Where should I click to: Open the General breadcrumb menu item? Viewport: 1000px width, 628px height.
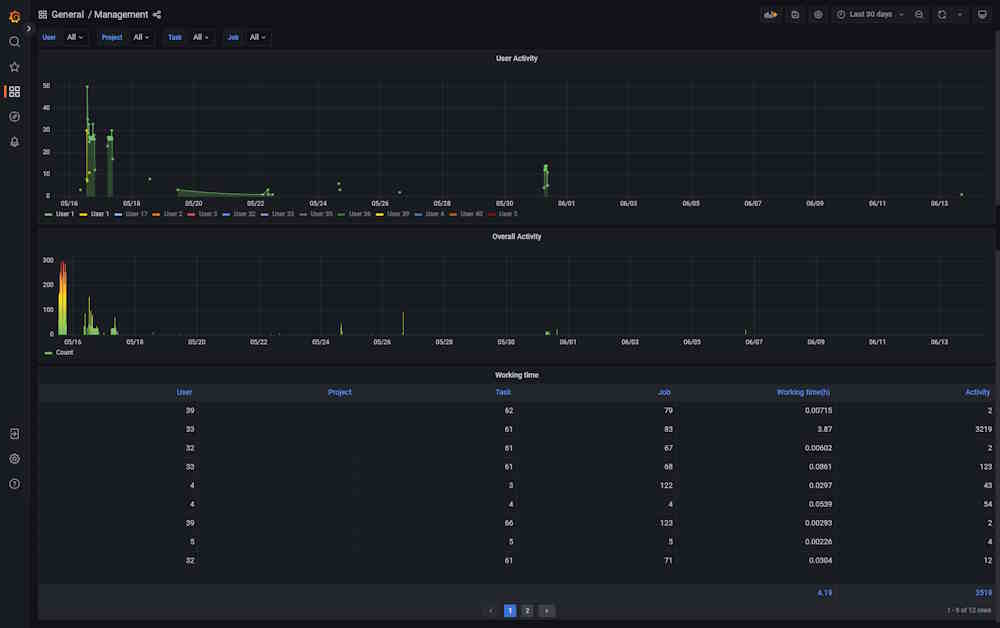(x=69, y=14)
